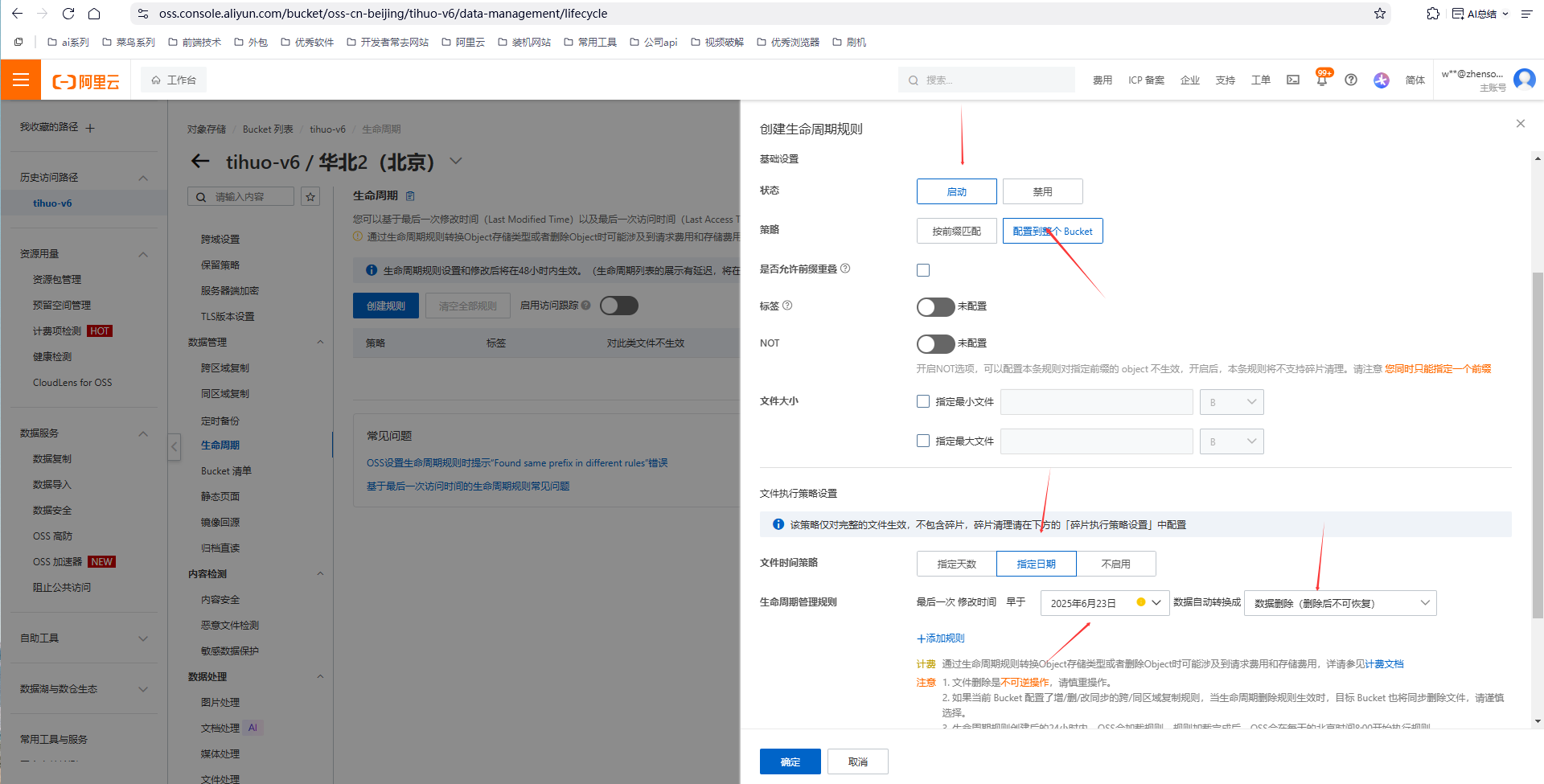
Task: Open the 生命周期 menu item
Action: pyautogui.click(x=220, y=445)
